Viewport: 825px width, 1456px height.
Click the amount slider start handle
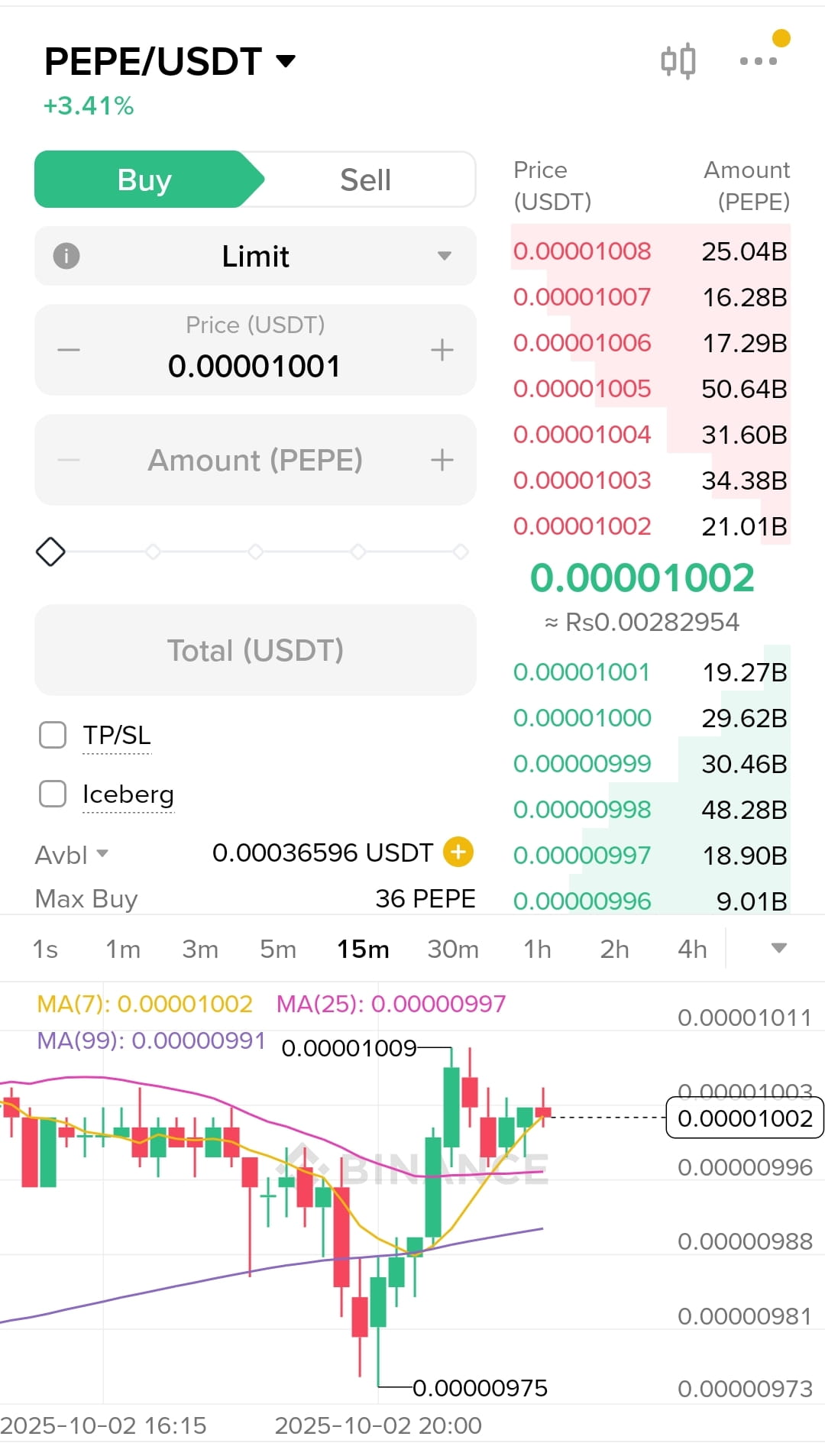click(x=50, y=552)
